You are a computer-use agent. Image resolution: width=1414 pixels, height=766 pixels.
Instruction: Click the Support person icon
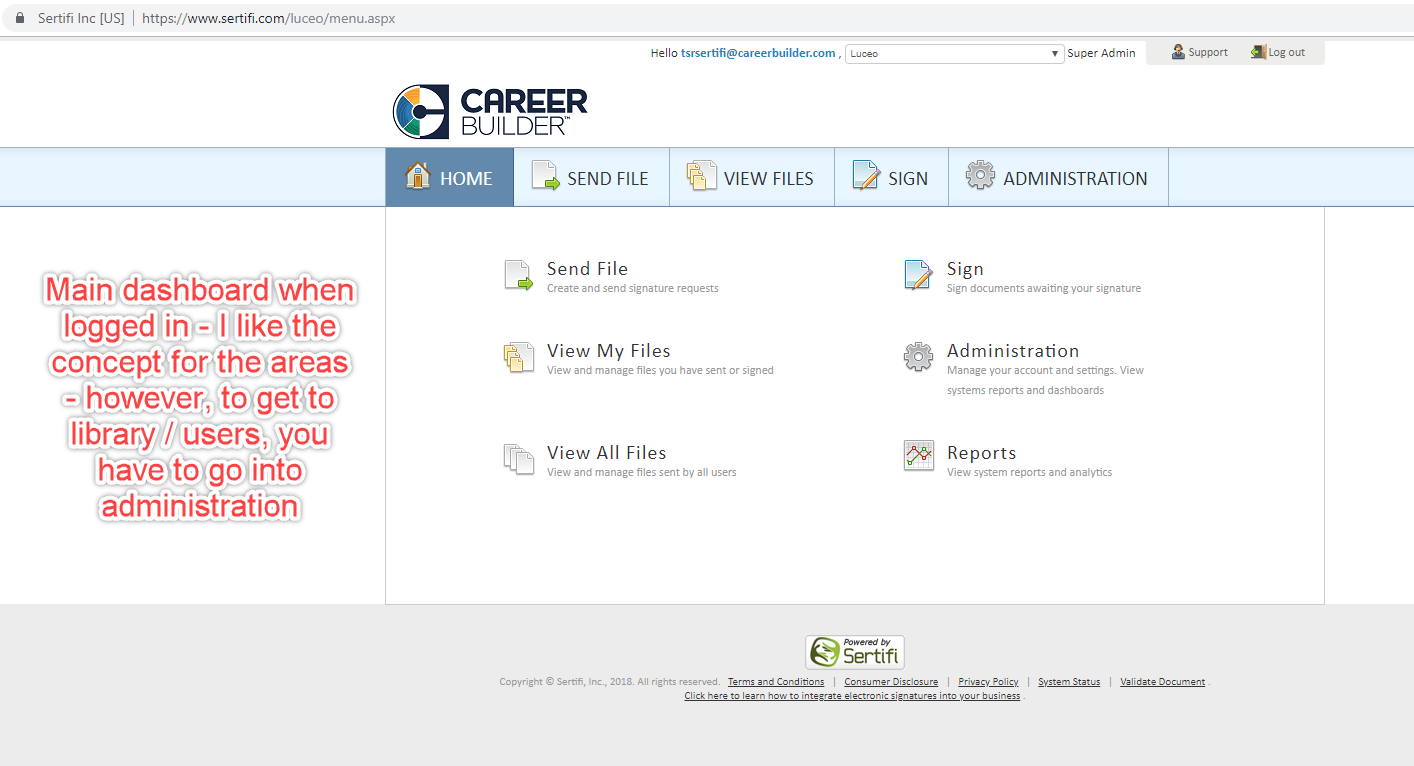click(x=1179, y=52)
